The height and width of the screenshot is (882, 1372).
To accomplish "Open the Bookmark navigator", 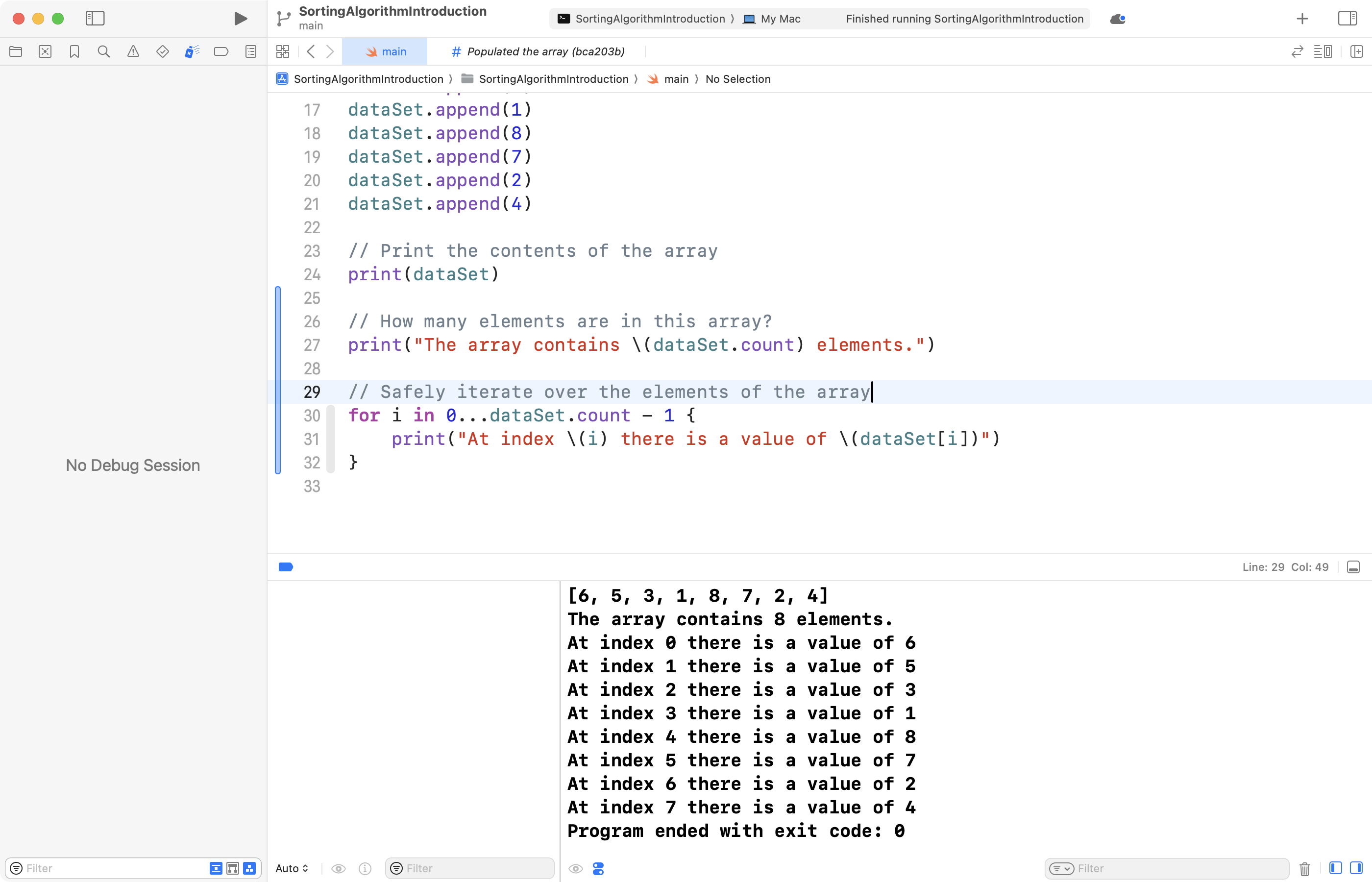I will coord(74,51).
